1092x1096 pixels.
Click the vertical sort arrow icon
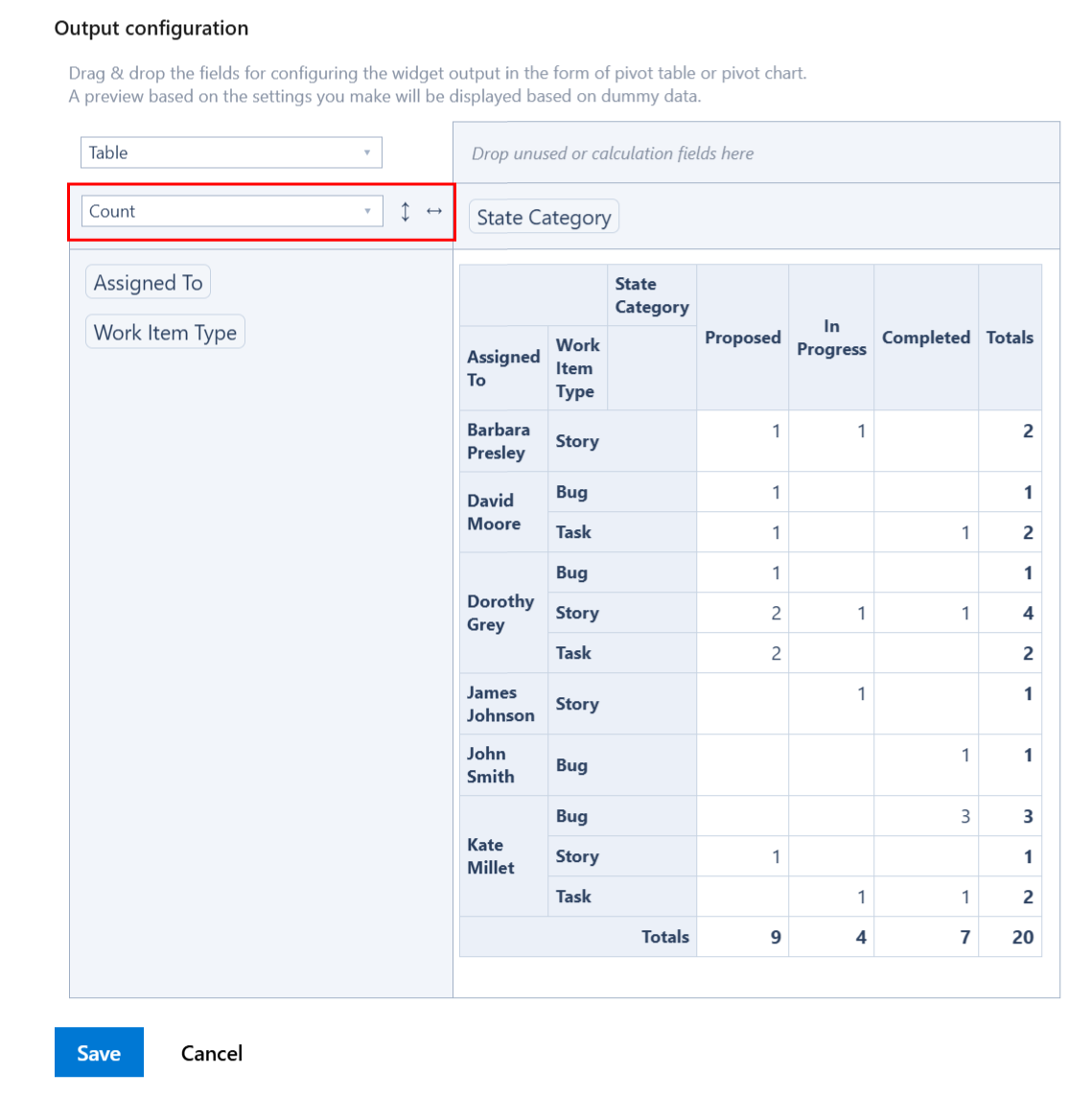406,211
